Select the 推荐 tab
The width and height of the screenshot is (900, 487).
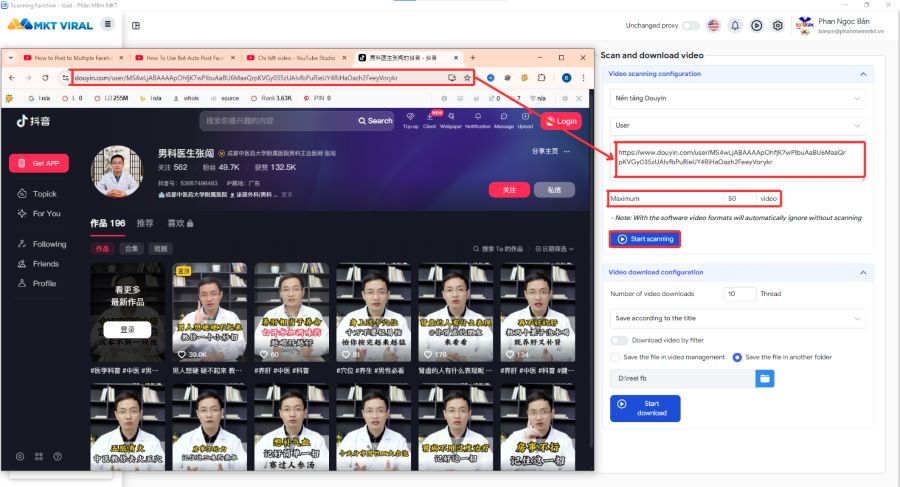145,223
